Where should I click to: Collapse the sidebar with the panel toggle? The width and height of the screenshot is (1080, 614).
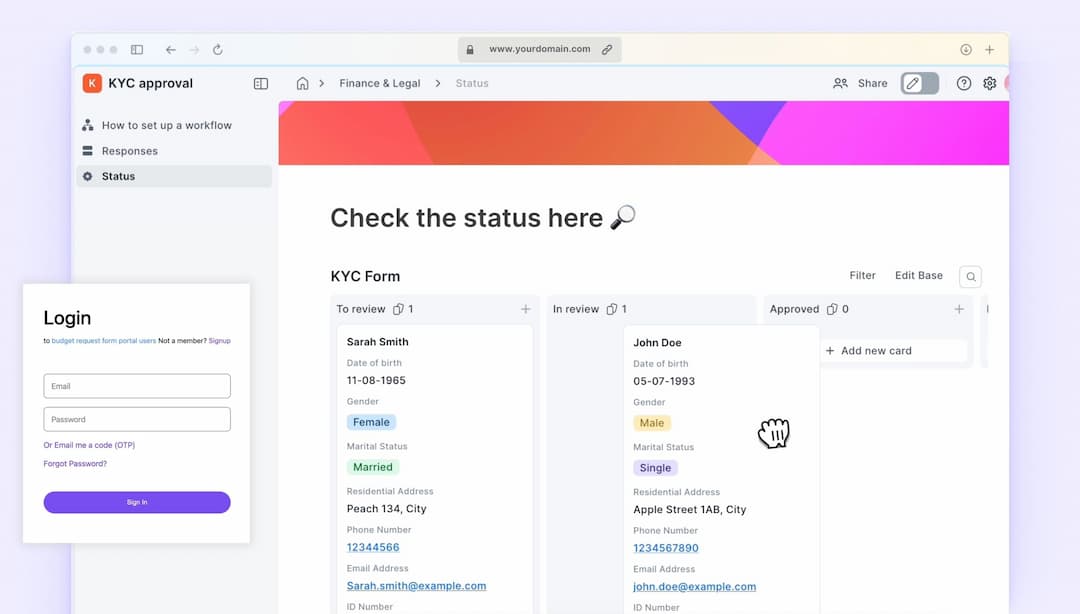(260, 83)
